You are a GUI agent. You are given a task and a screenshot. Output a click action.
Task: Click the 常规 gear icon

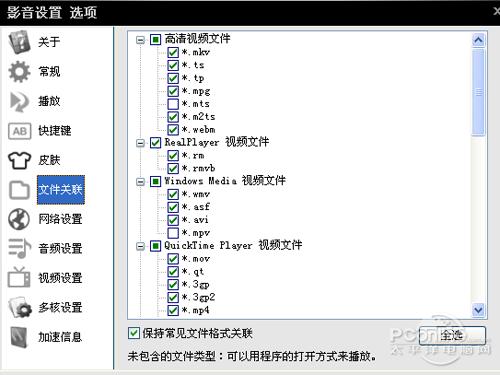pos(19,71)
